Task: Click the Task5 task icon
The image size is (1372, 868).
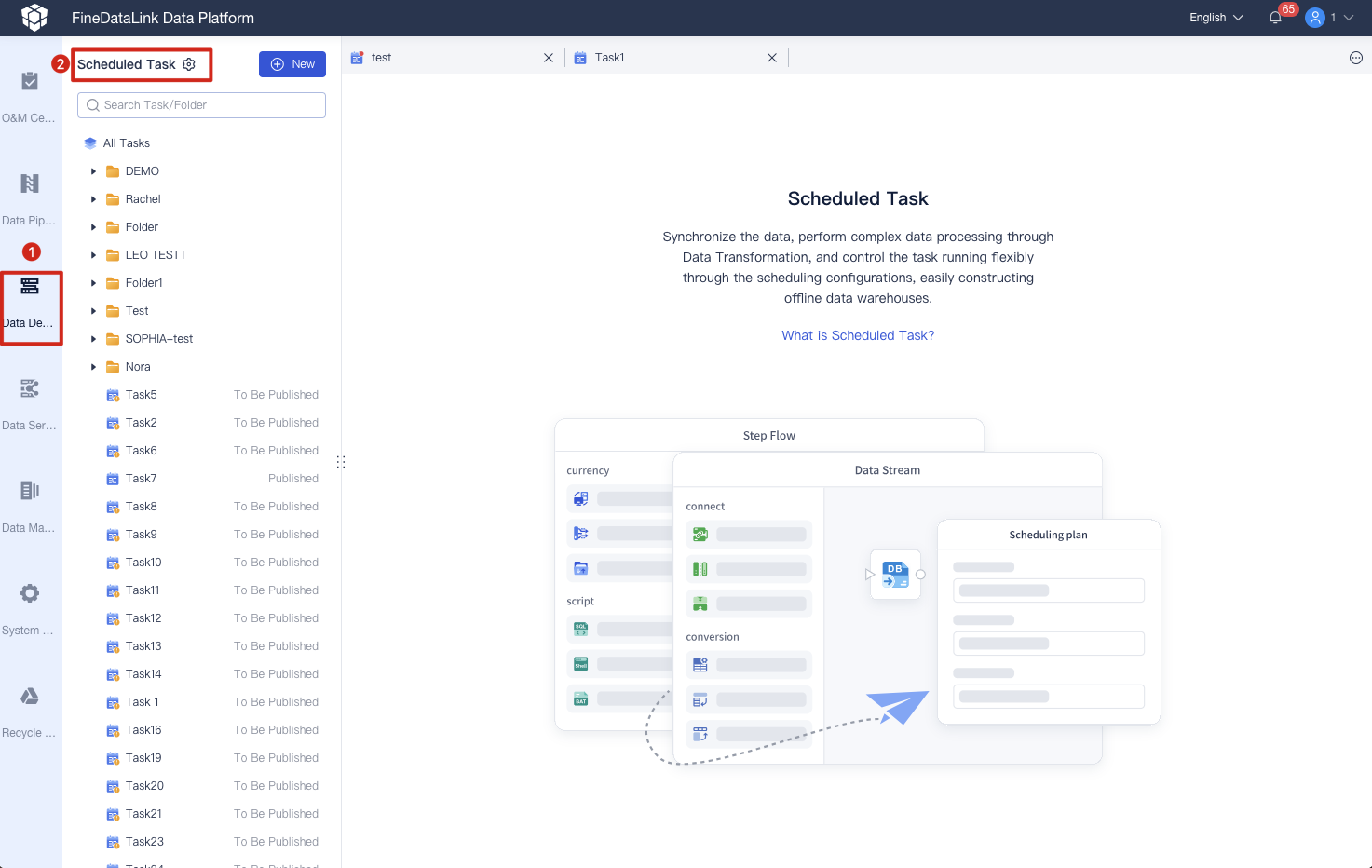Action: click(113, 395)
